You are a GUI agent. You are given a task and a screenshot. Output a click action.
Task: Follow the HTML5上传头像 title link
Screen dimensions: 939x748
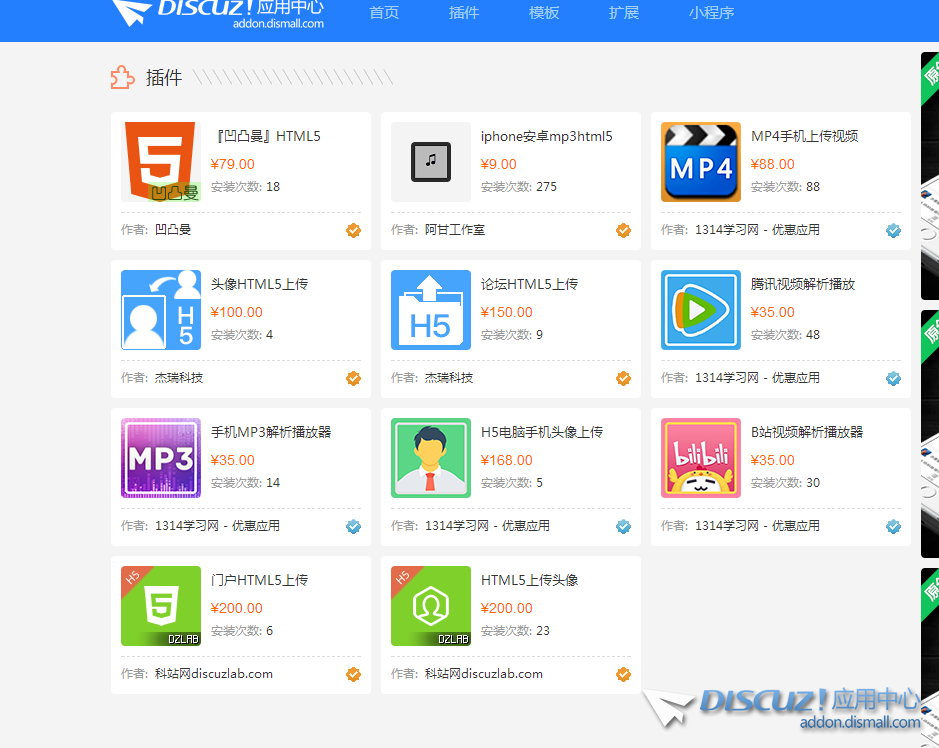[529, 580]
